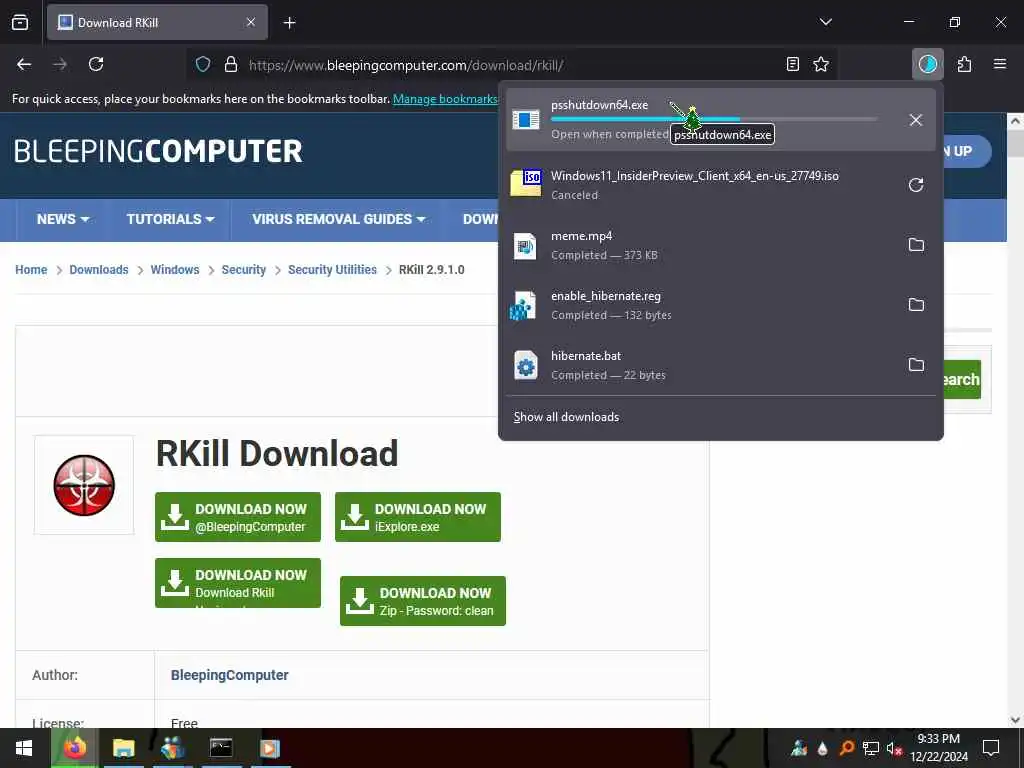Click the BleepingComputer site logo
Image resolution: width=1024 pixels, height=768 pixels.
pyautogui.click(x=158, y=152)
